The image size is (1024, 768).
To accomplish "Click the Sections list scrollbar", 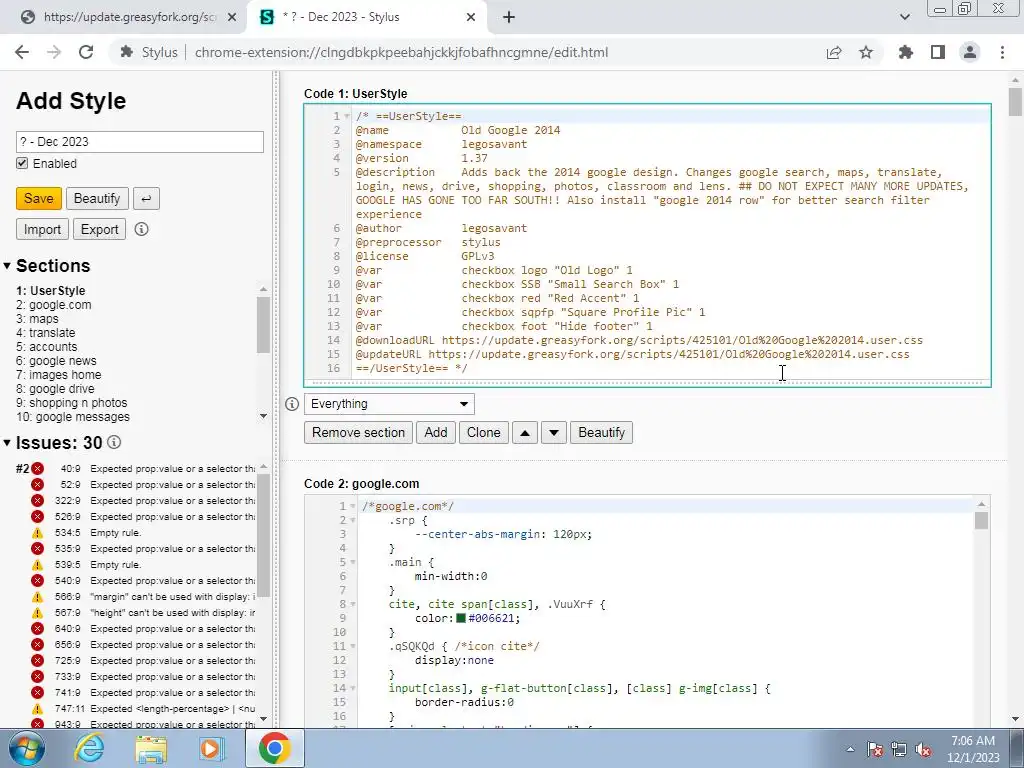I will [263, 325].
